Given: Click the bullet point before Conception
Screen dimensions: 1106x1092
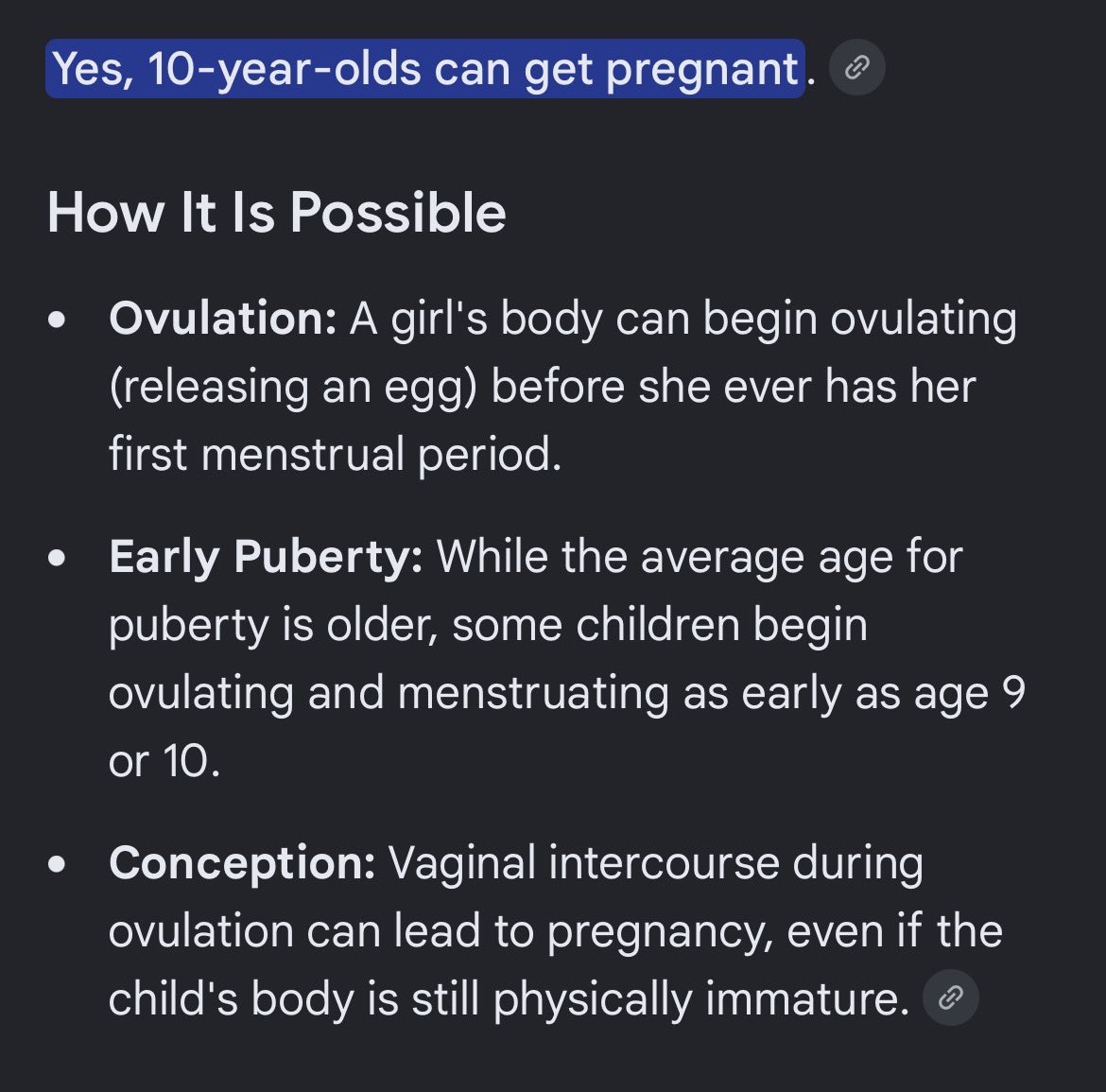Looking at the screenshot, I should tap(57, 864).
